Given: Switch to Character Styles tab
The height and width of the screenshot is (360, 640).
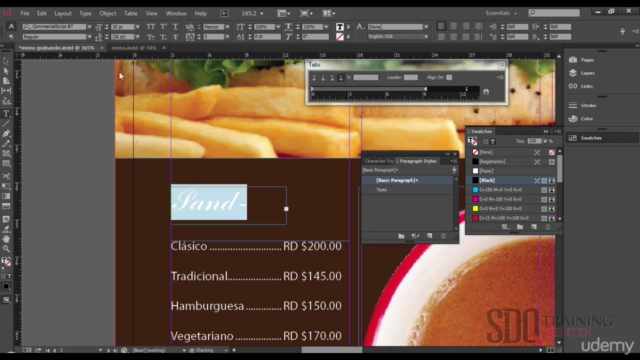Looking at the screenshot, I should (378, 161).
